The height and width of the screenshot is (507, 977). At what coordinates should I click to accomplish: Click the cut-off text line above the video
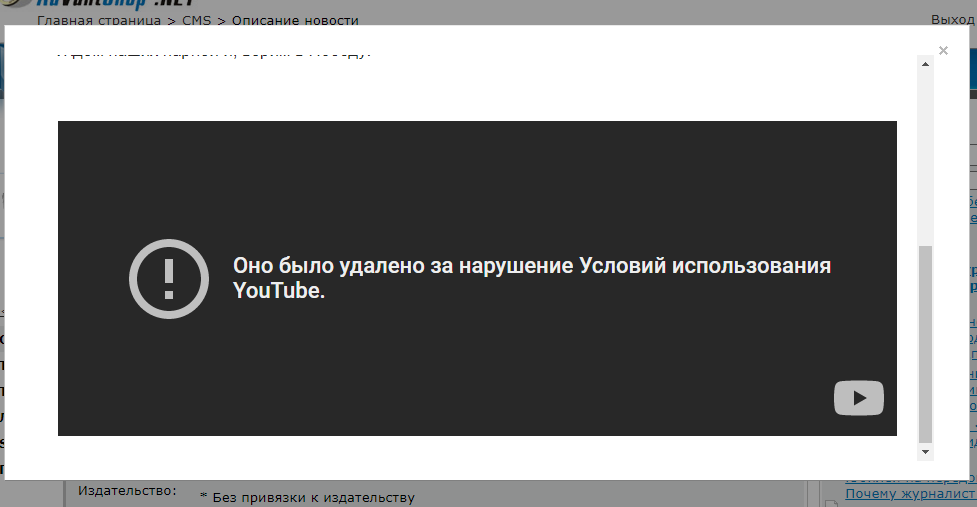pyautogui.click(x=215, y=53)
